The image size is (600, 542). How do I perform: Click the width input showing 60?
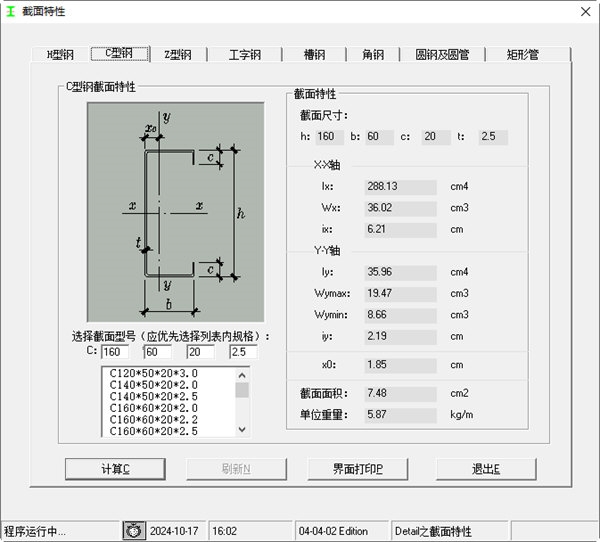click(x=158, y=352)
